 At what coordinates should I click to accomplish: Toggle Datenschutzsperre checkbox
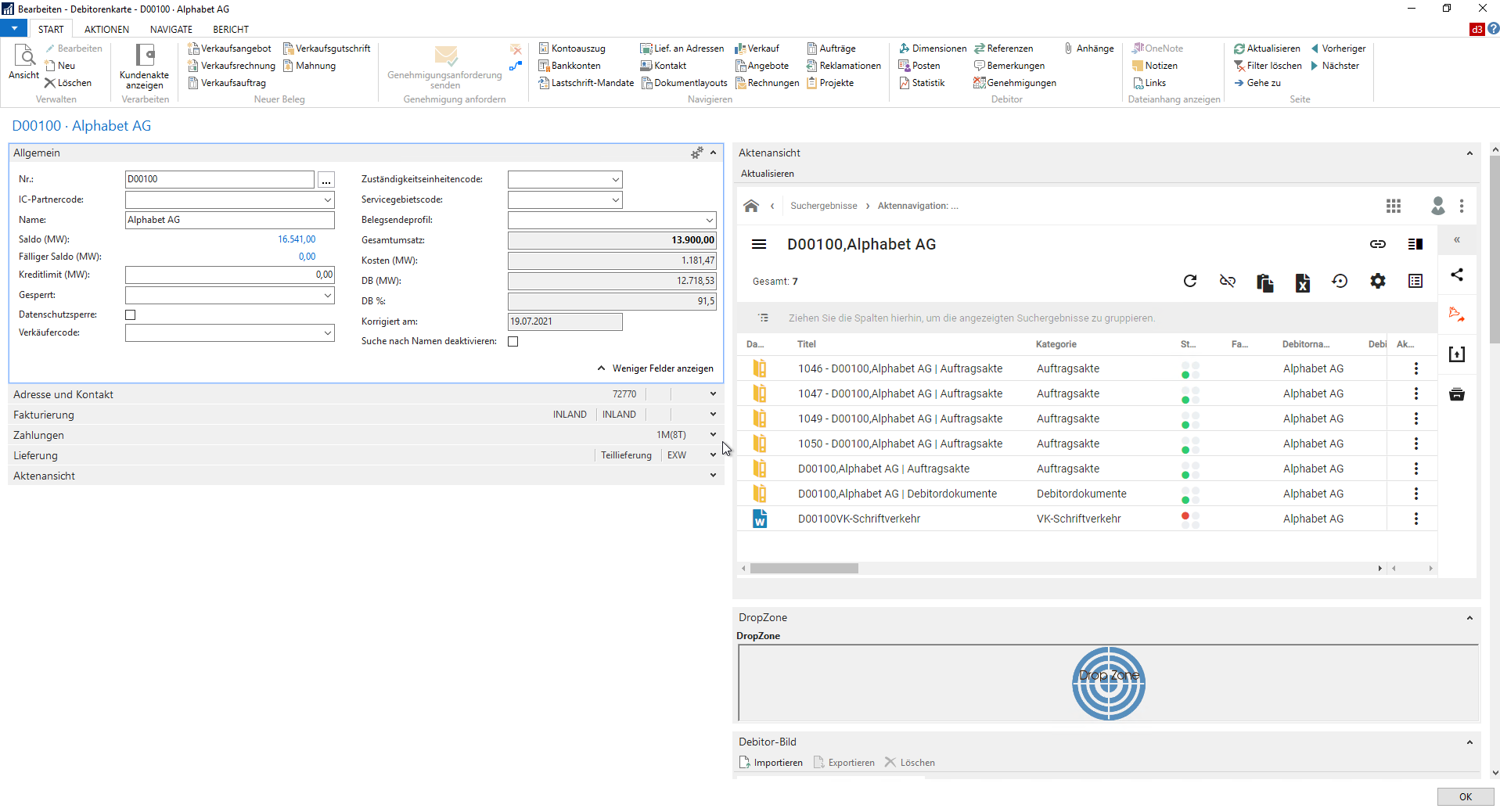point(131,314)
